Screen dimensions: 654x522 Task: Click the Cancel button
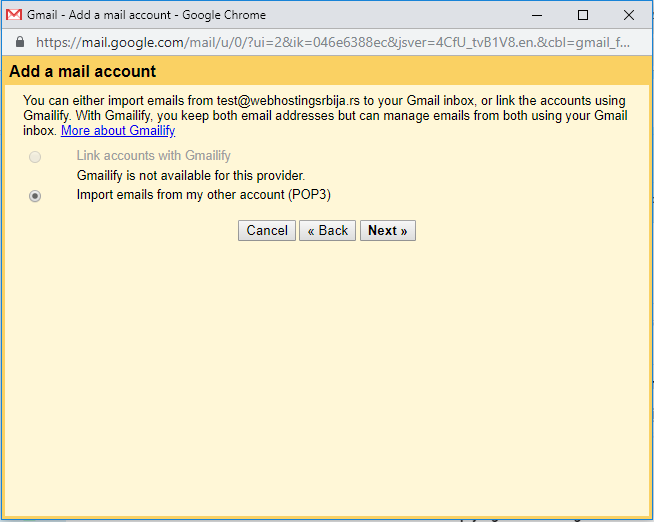[267, 231]
